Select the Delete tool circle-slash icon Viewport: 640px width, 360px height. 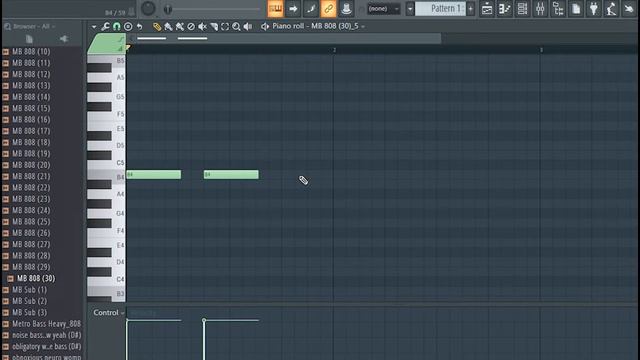(x=191, y=27)
